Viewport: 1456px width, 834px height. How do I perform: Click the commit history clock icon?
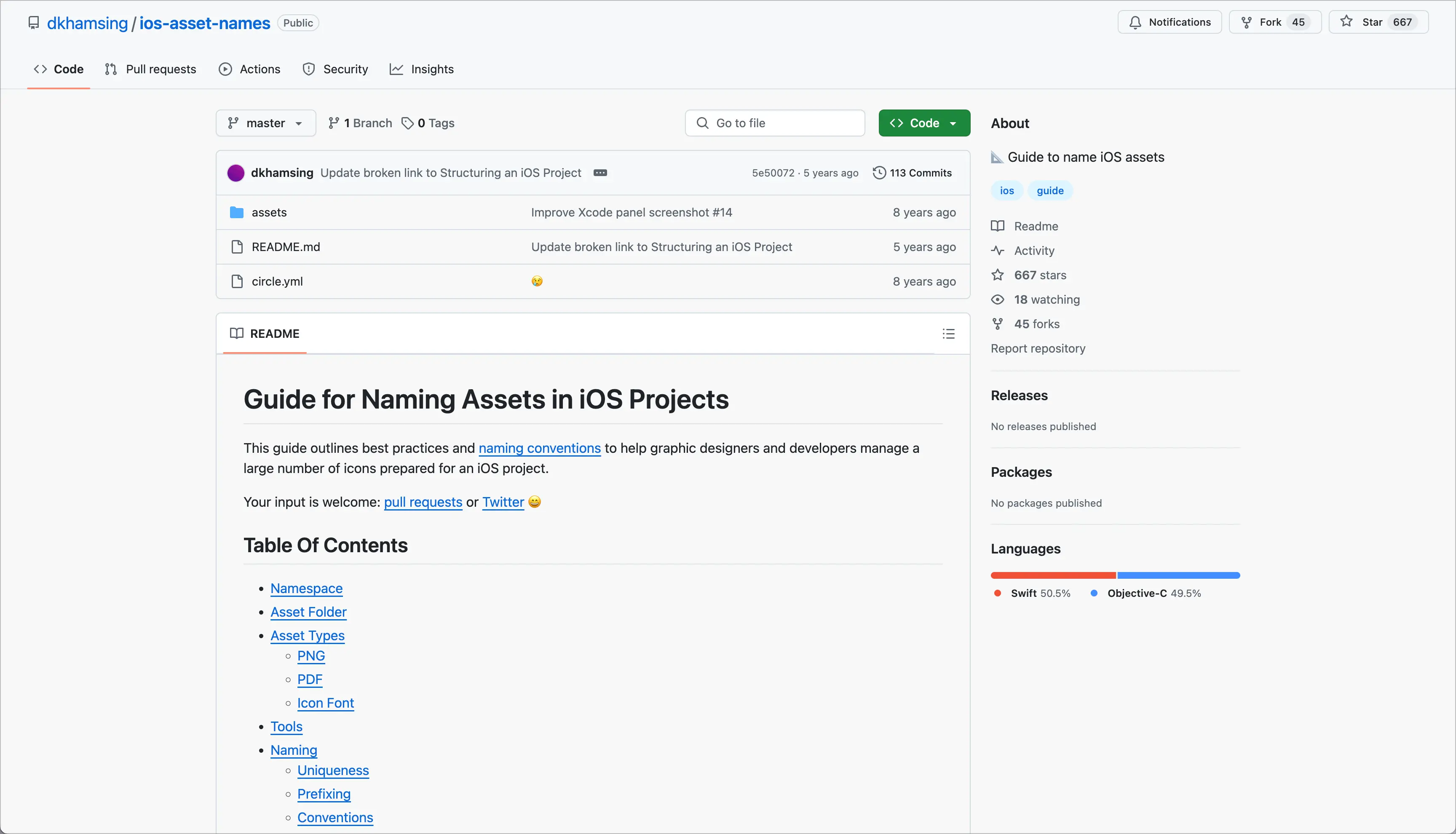pos(879,172)
